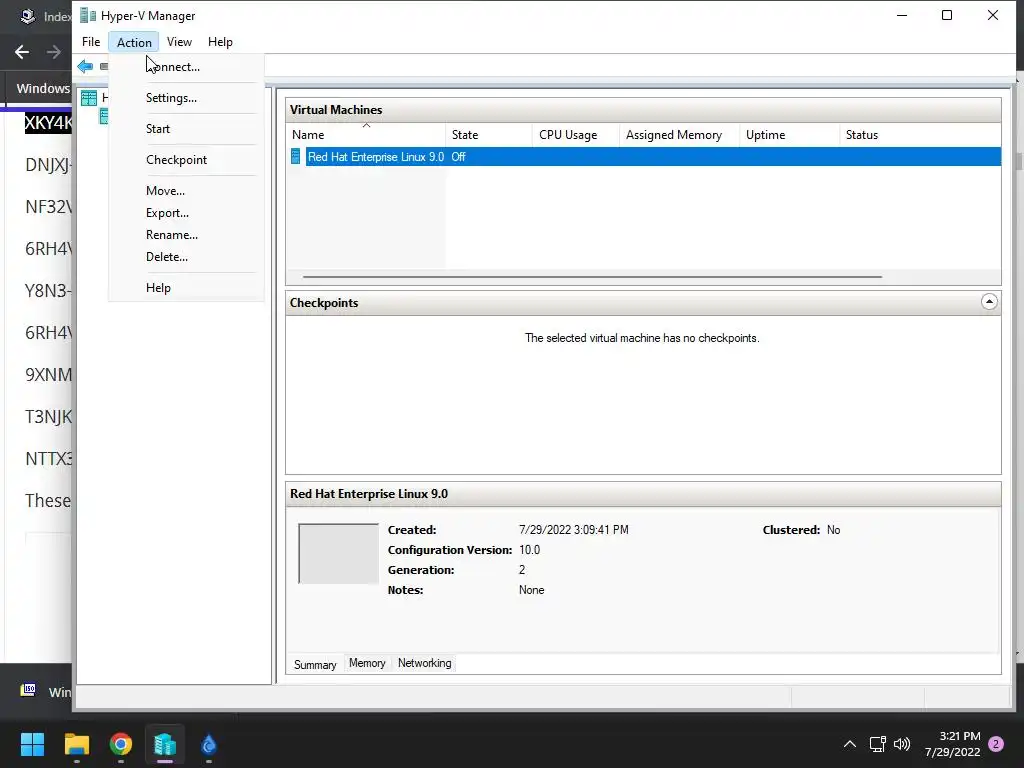Click the blue Back arrow toolbar icon
The height and width of the screenshot is (768, 1024).
(x=85, y=66)
